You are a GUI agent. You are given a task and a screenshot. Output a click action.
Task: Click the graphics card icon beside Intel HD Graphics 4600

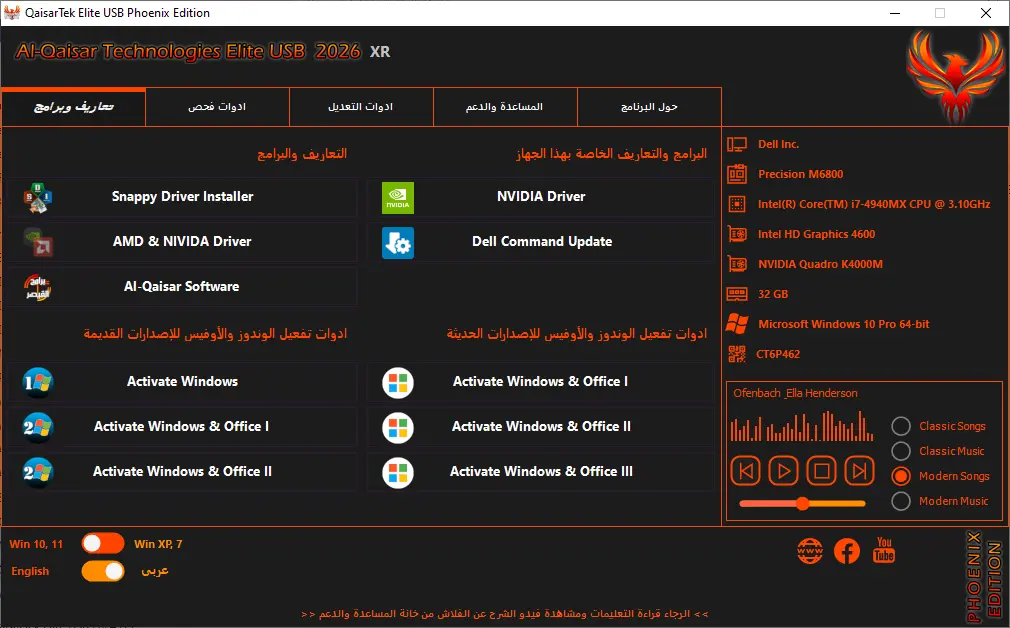737,234
